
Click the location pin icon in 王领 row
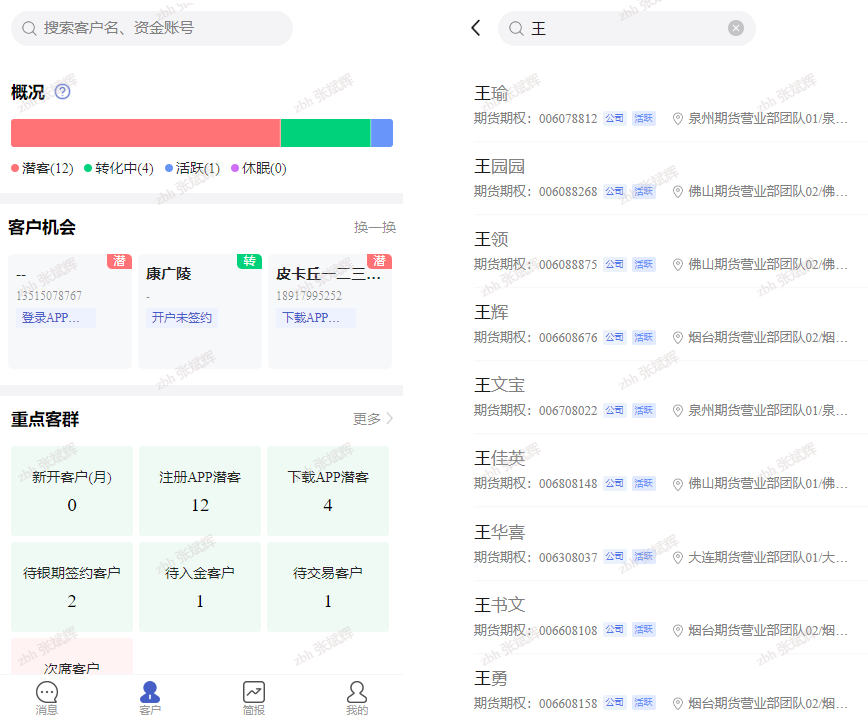(678, 265)
